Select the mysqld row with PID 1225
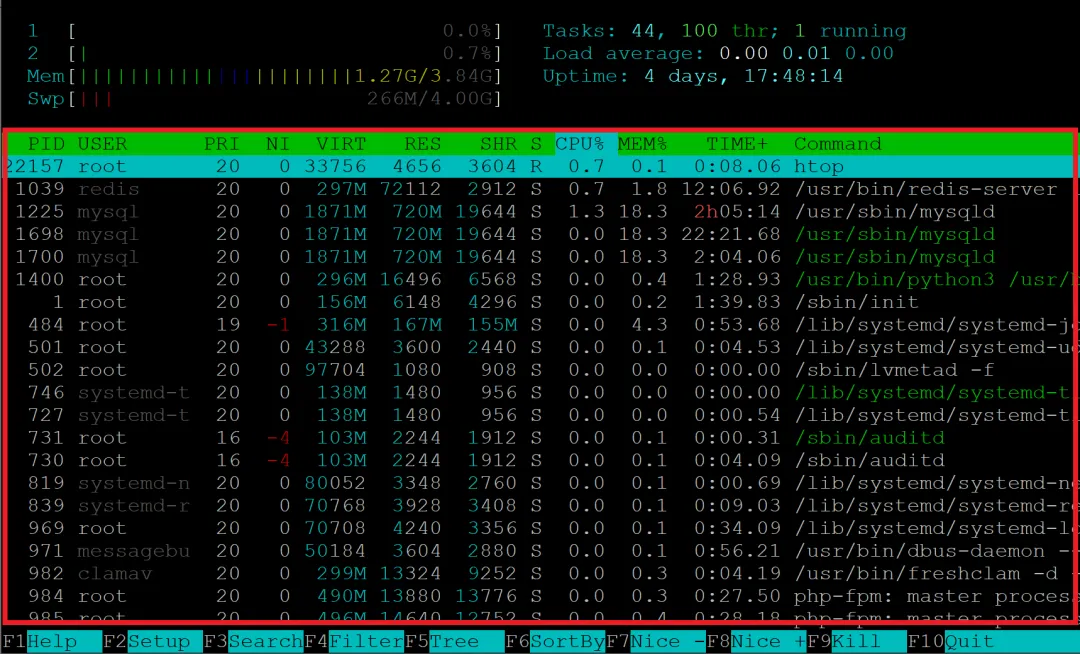 (x=540, y=212)
